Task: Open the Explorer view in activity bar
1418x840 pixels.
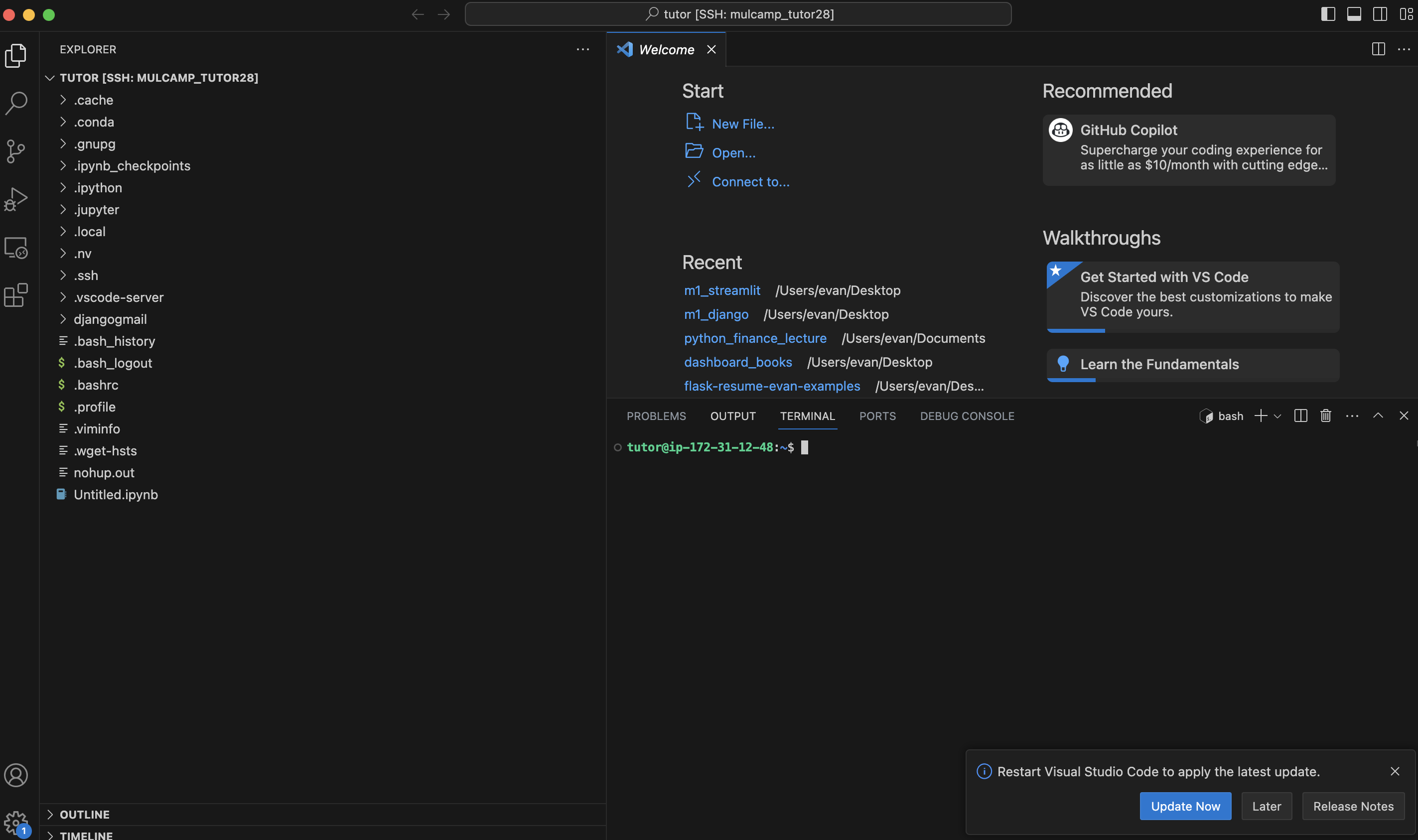Action: click(x=16, y=55)
